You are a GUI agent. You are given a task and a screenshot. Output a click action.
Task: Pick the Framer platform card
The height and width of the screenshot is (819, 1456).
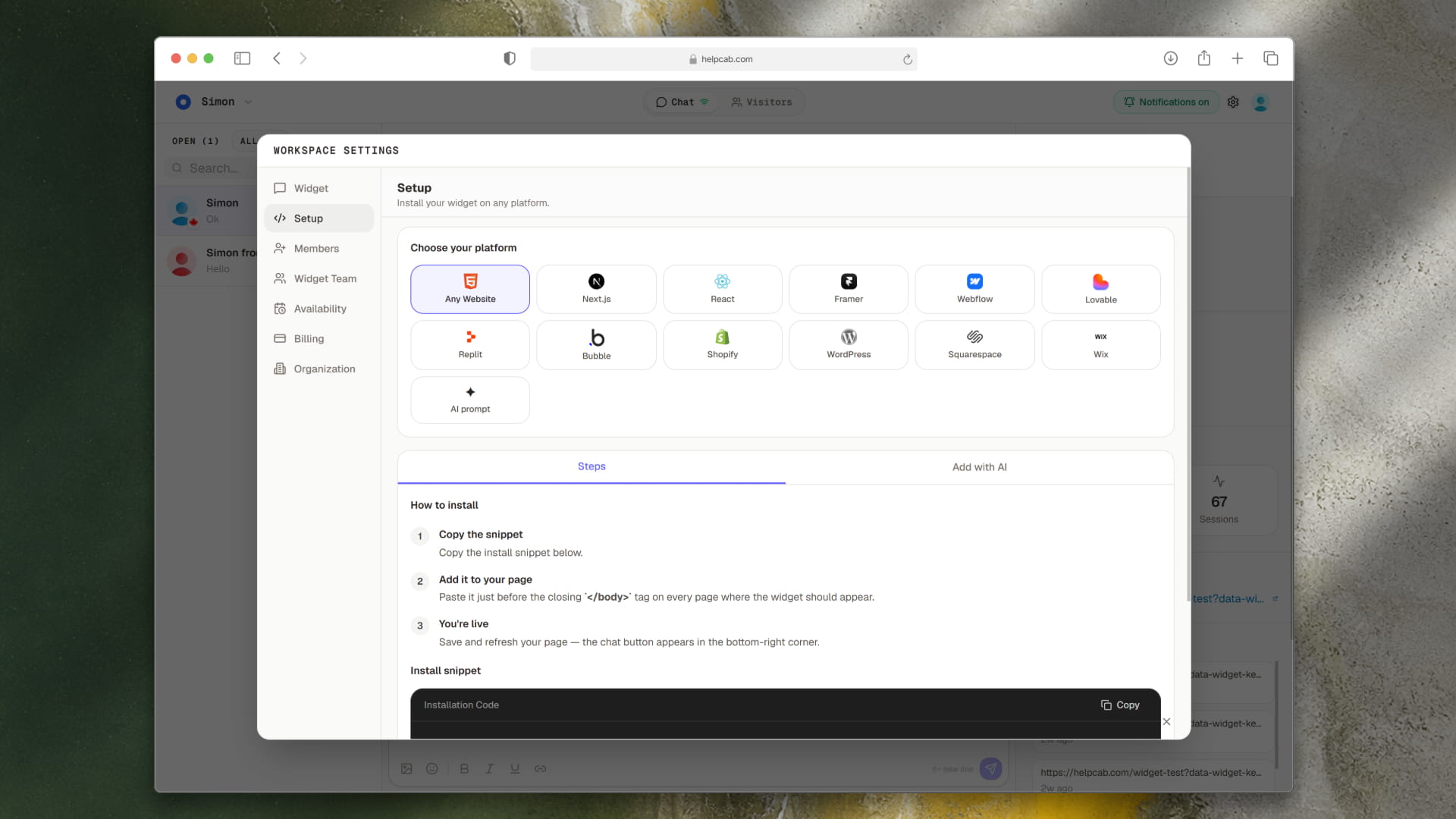pyautogui.click(x=849, y=289)
